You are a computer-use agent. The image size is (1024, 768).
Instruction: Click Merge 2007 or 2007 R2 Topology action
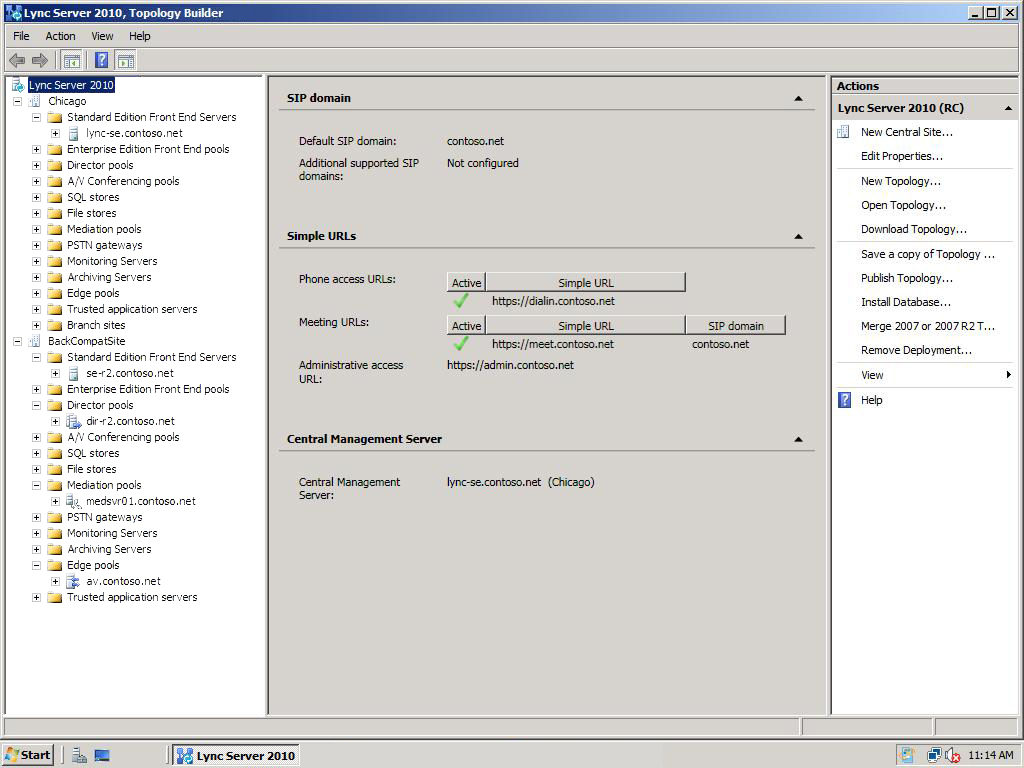point(927,326)
